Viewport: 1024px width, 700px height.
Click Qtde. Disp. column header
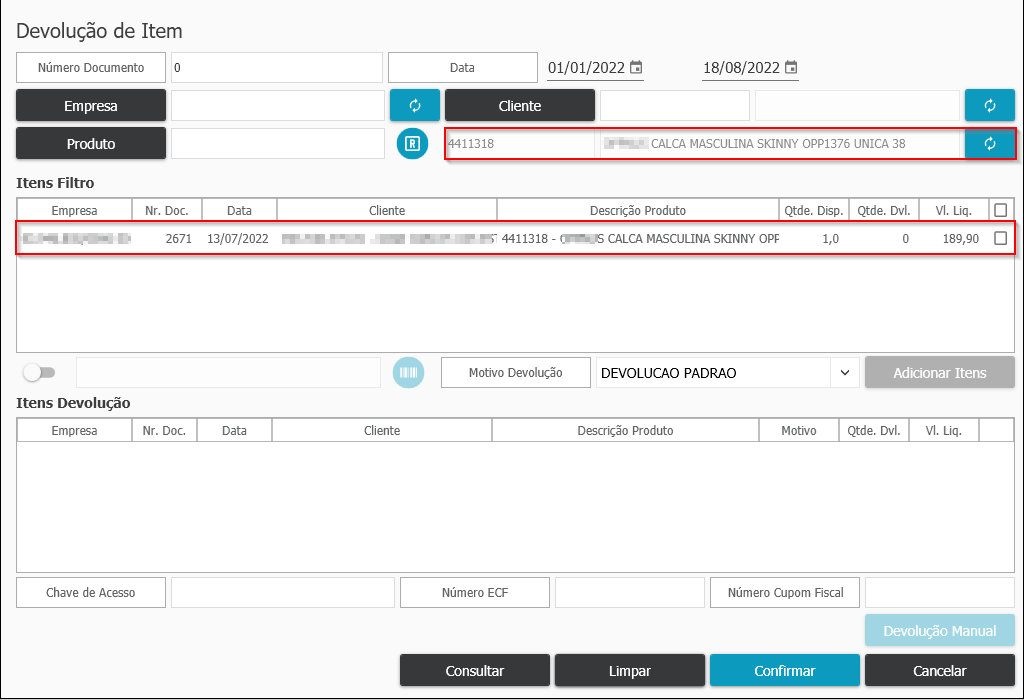pos(814,210)
